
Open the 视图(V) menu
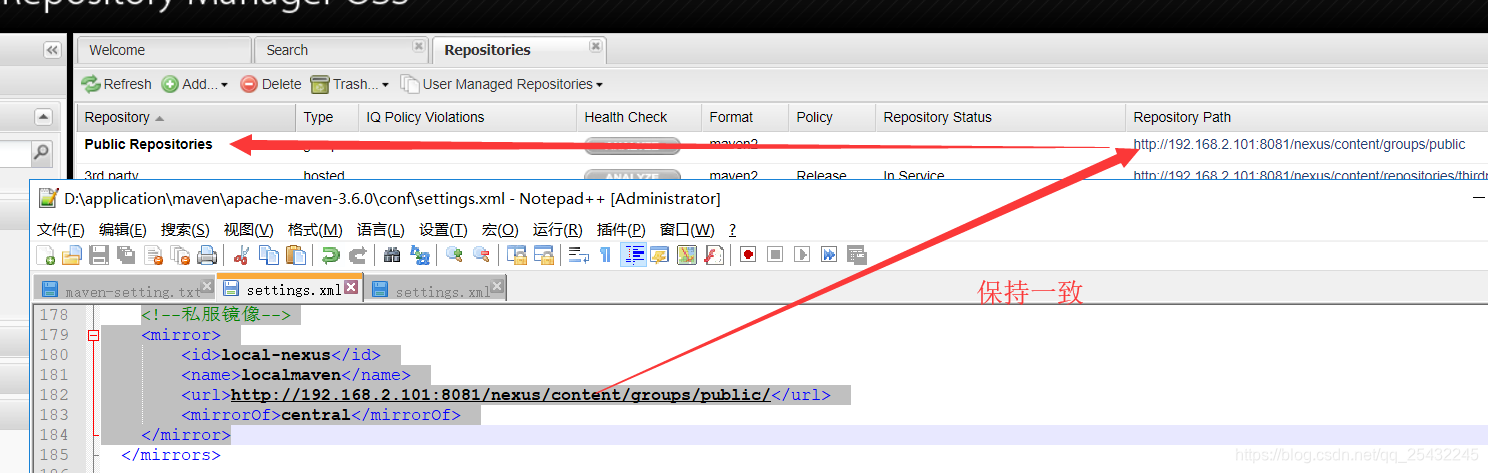pos(249,229)
